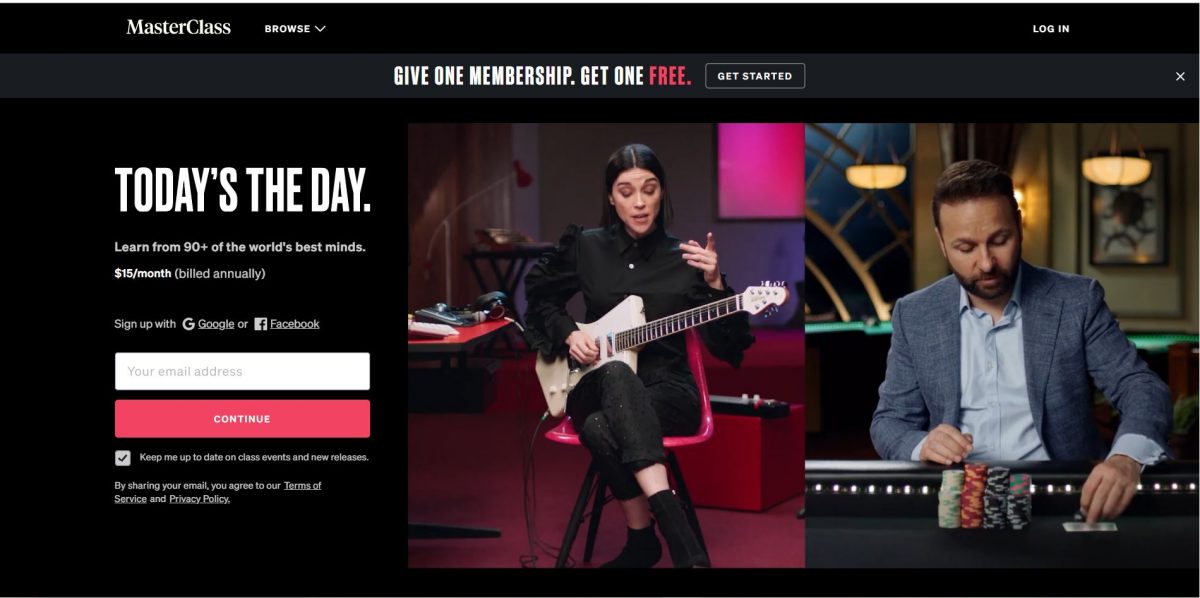
Task: Focus the Your email address field
Action: tap(242, 371)
